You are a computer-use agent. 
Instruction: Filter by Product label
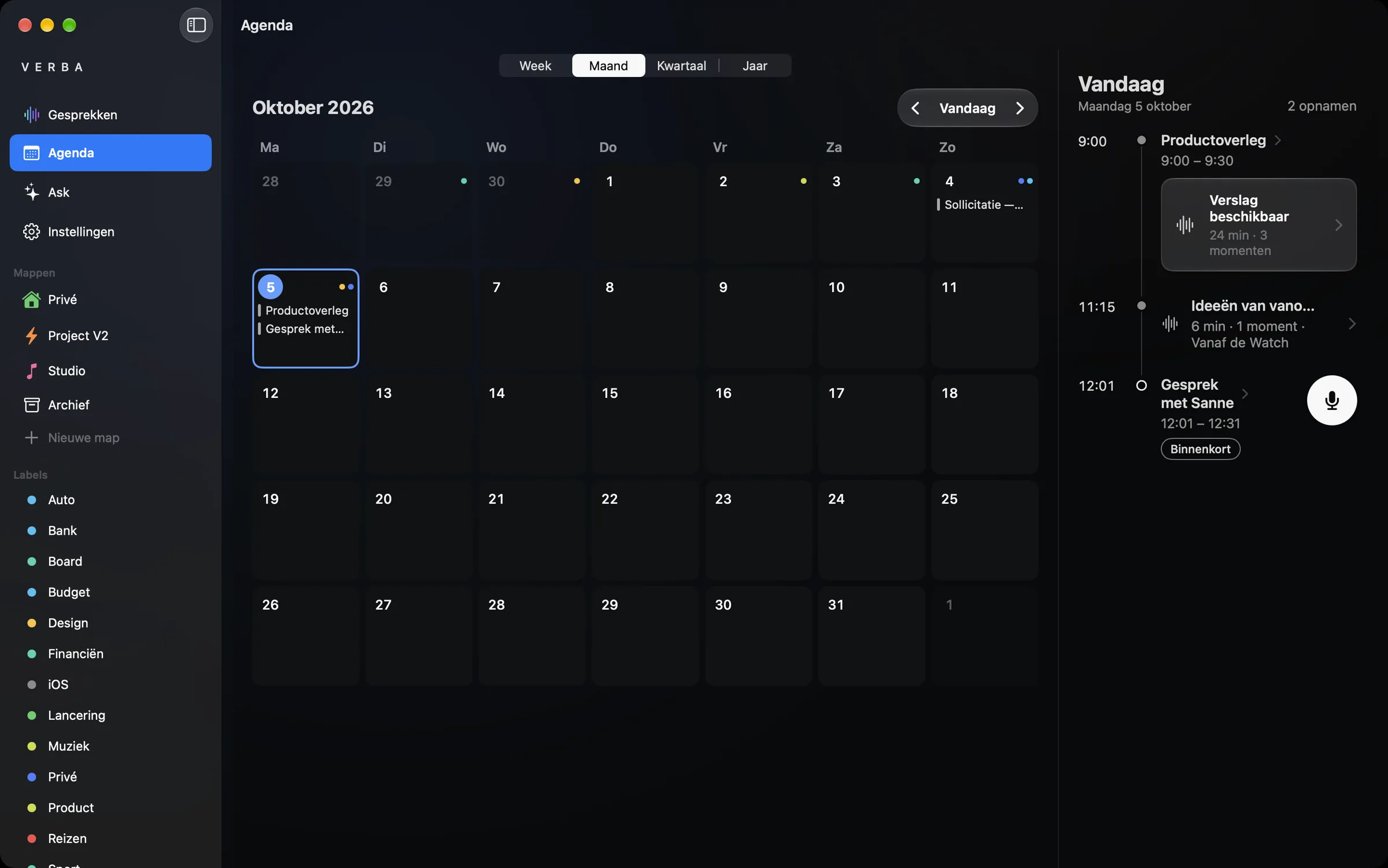(110, 808)
